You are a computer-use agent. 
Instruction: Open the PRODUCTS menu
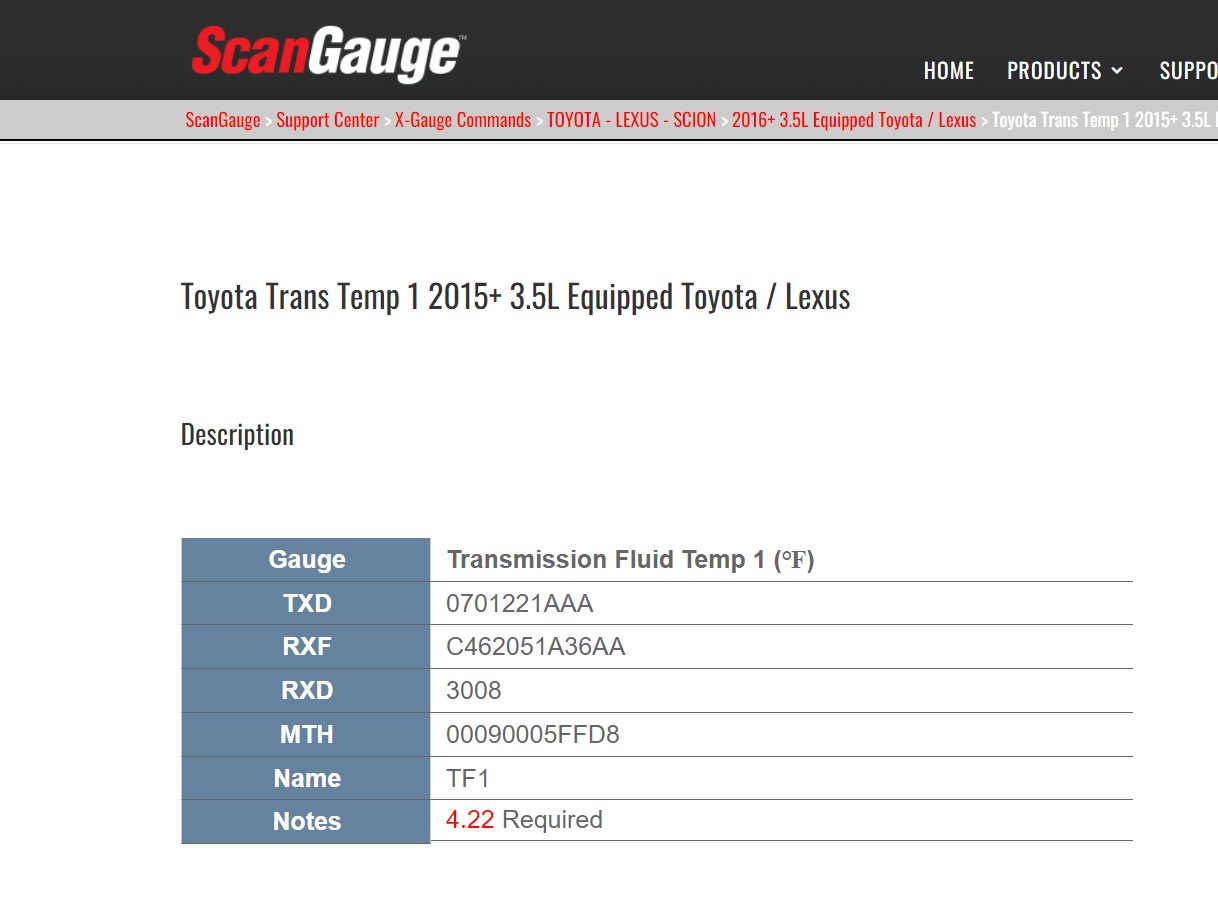(x=1065, y=71)
